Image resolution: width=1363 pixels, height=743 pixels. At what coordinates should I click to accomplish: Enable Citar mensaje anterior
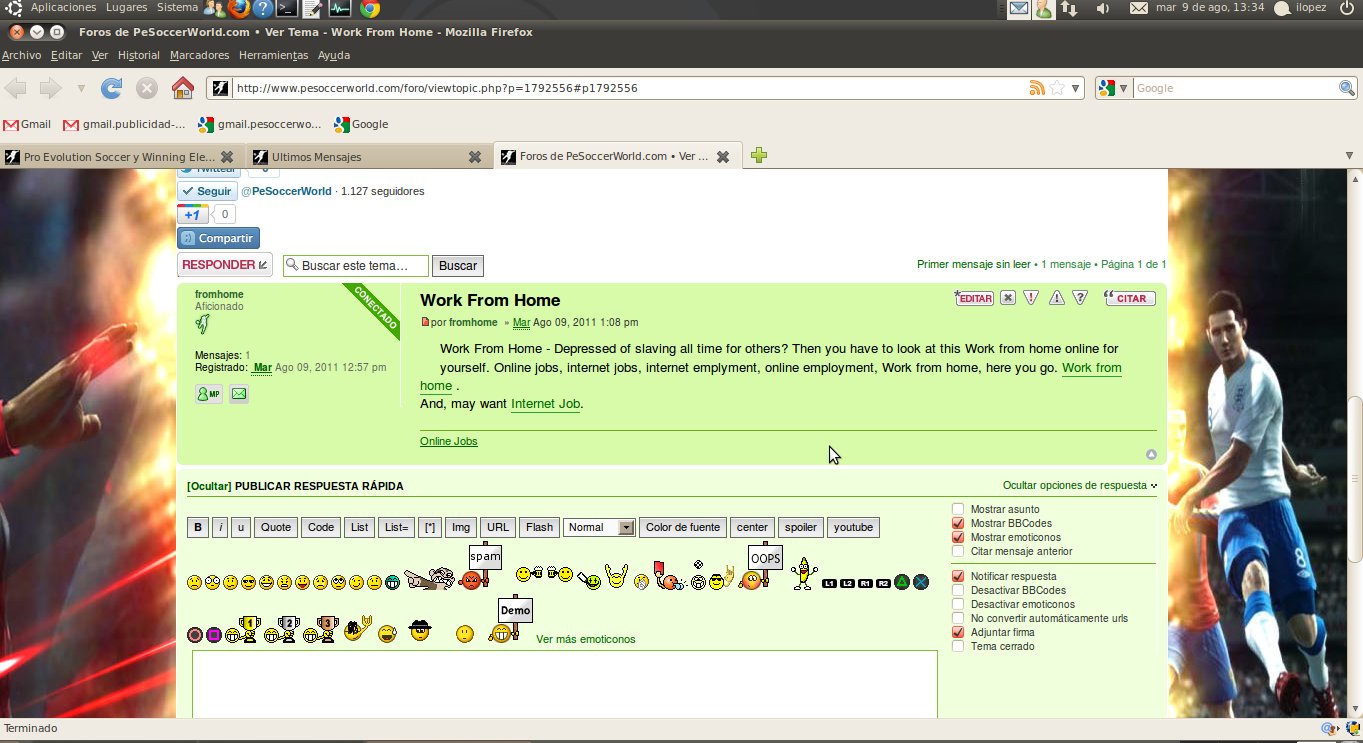[x=958, y=551]
